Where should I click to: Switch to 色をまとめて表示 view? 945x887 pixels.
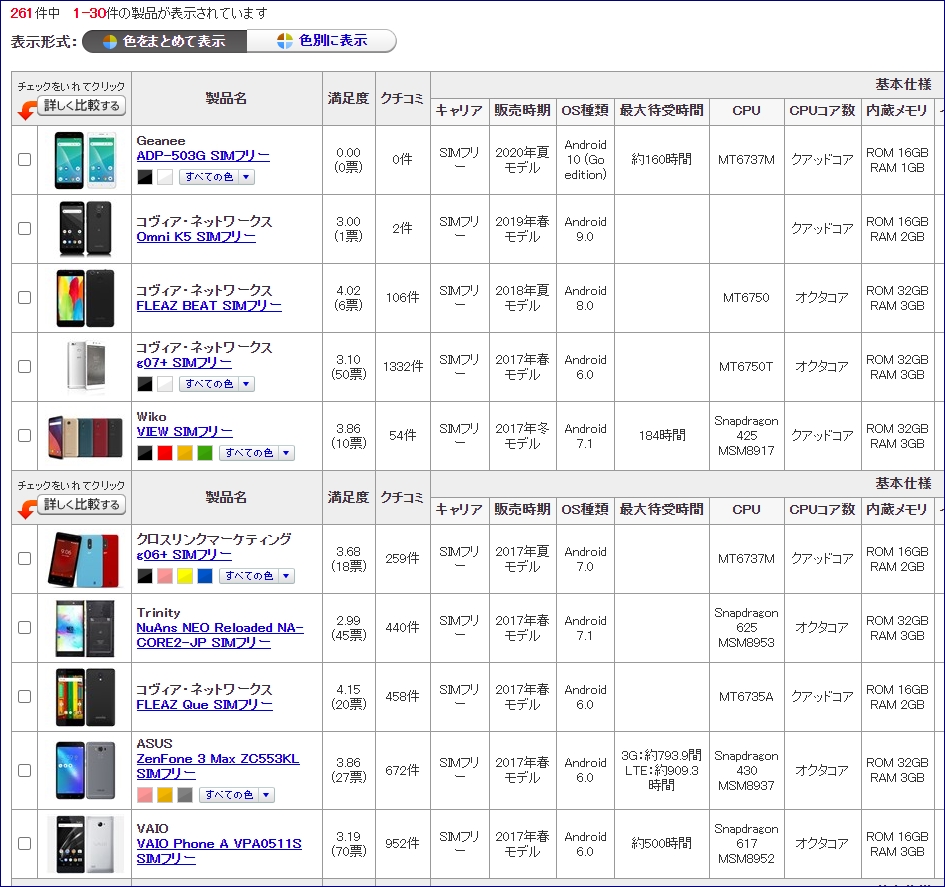click(165, 41)
